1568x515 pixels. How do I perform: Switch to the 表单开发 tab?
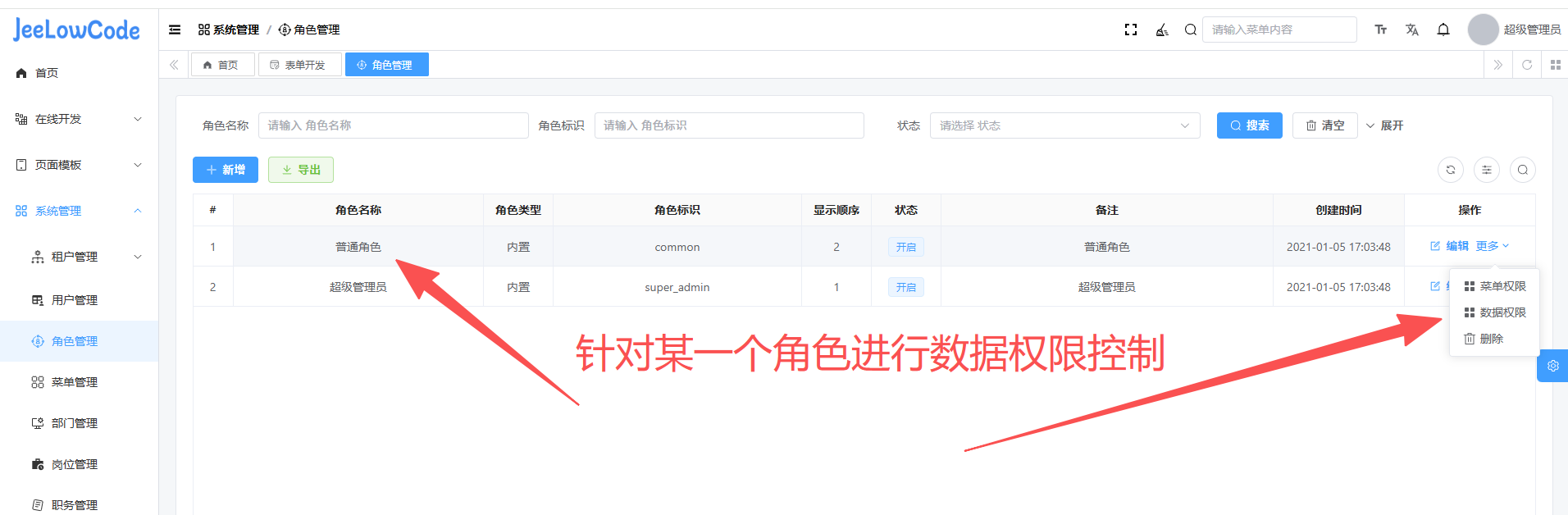[298, 65]
